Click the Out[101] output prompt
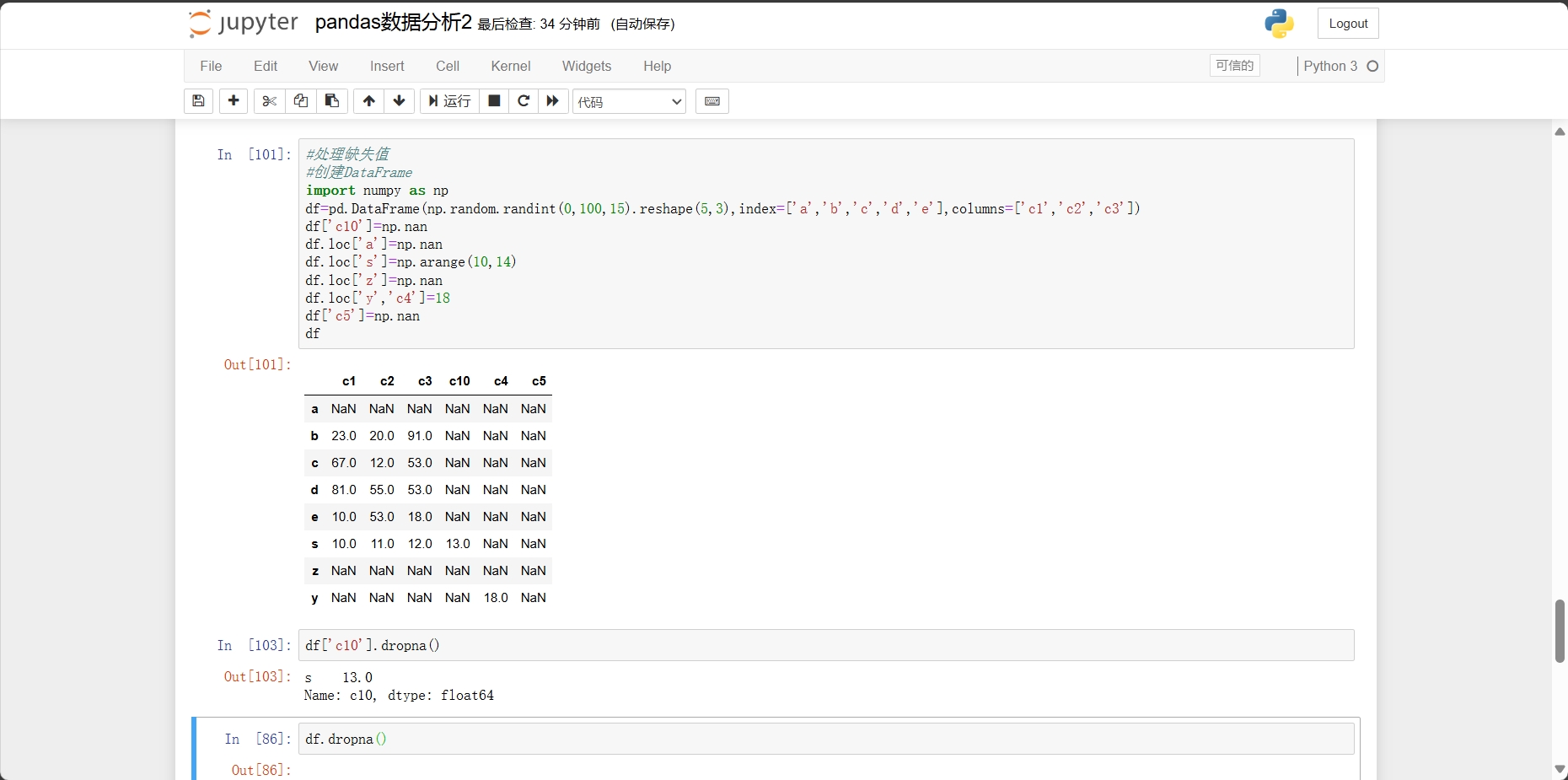Image resolution: width=1568 pixels, height=780 pixels. coord(257,364)
